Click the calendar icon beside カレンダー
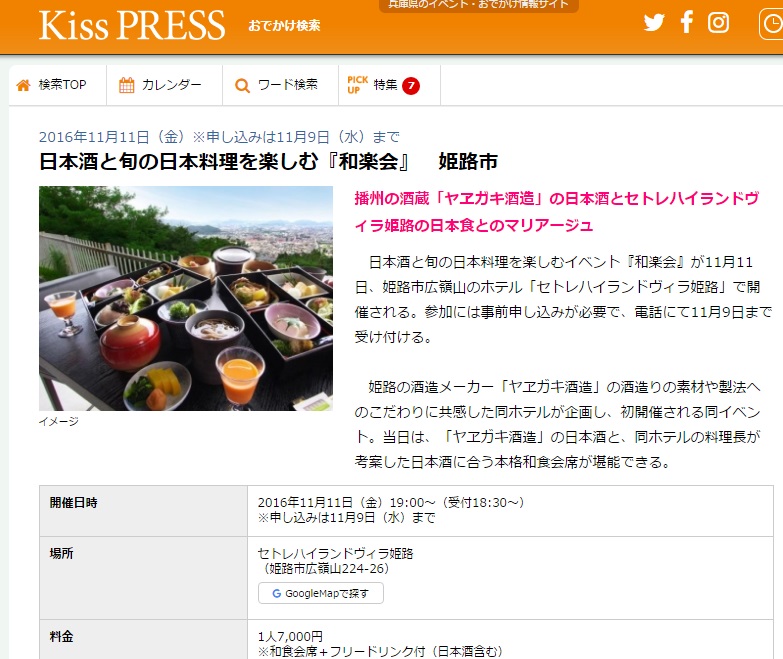The width and height of the screenshot is (783, 659). 126,85
